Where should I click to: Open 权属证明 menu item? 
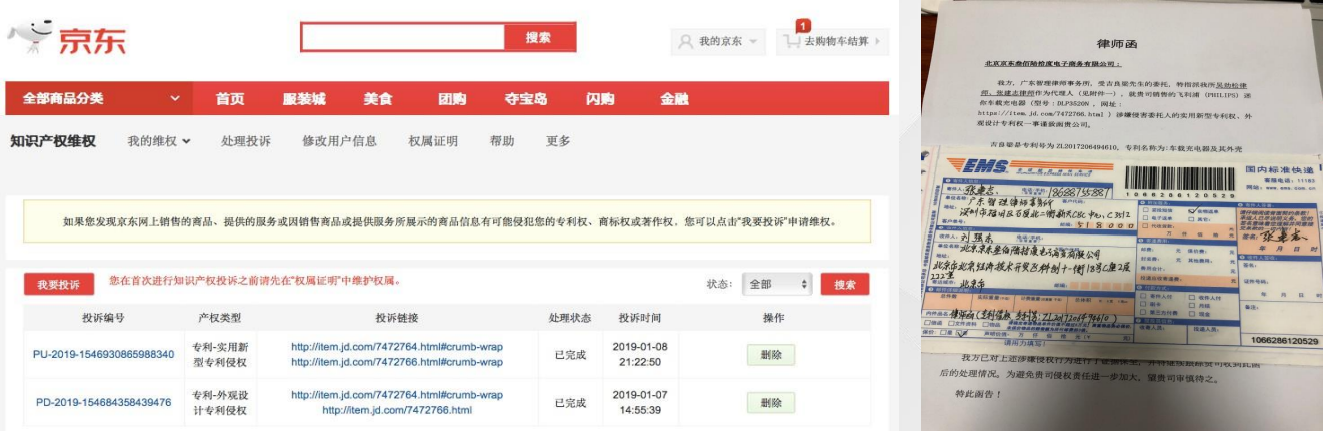[x=433, y=141]
